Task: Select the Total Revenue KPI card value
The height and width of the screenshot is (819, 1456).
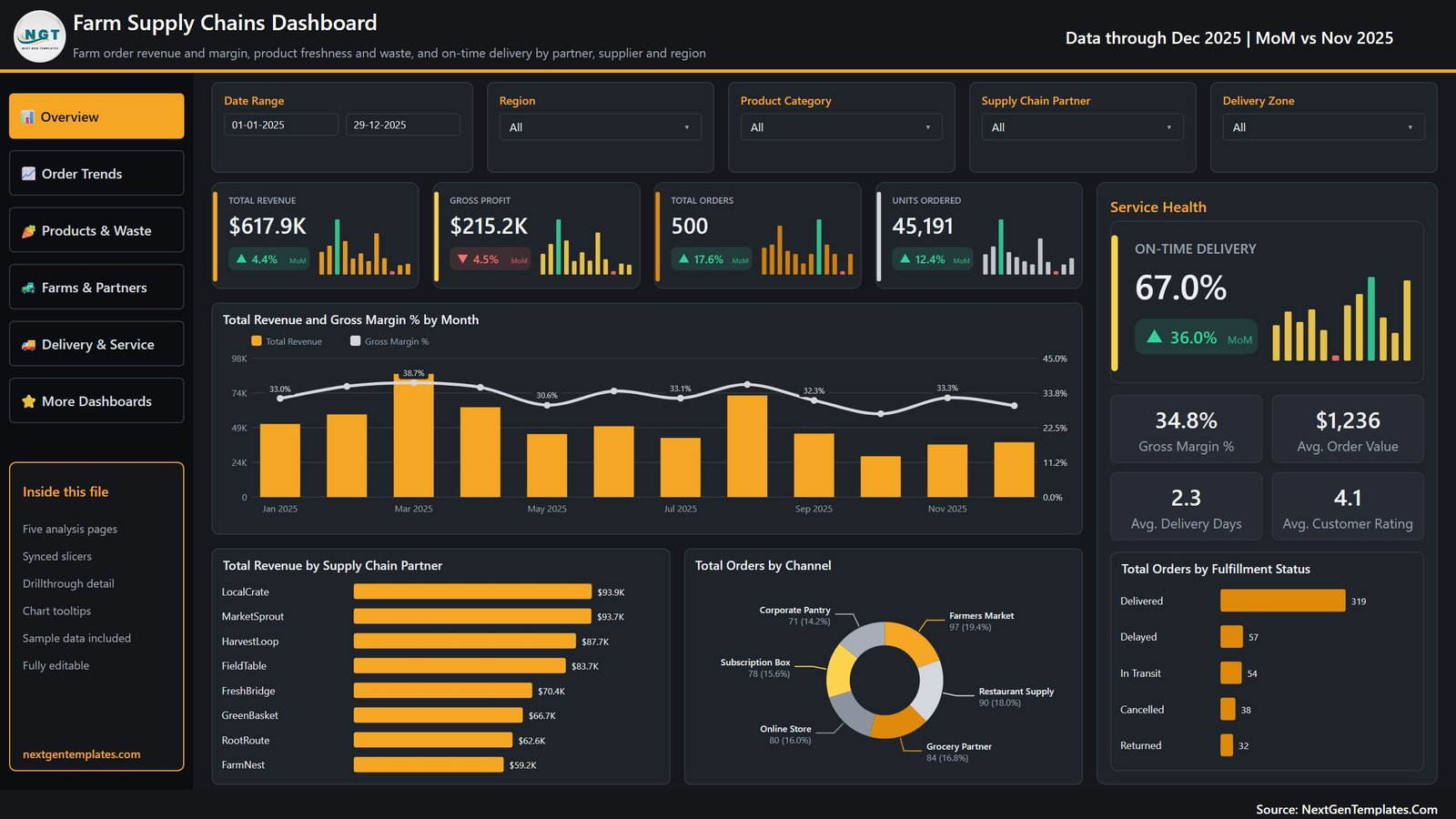Action: [268, 227]
